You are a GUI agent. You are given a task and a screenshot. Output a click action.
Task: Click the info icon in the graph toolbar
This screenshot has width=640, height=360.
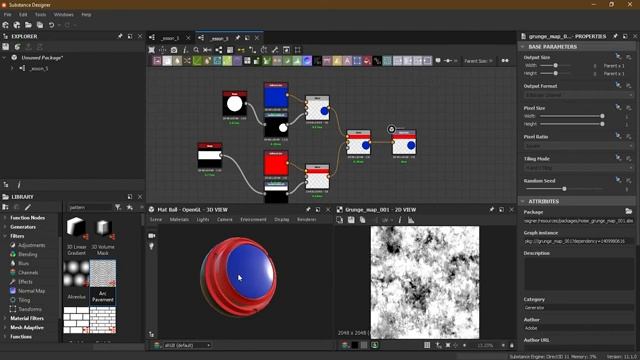click(185, 50)
